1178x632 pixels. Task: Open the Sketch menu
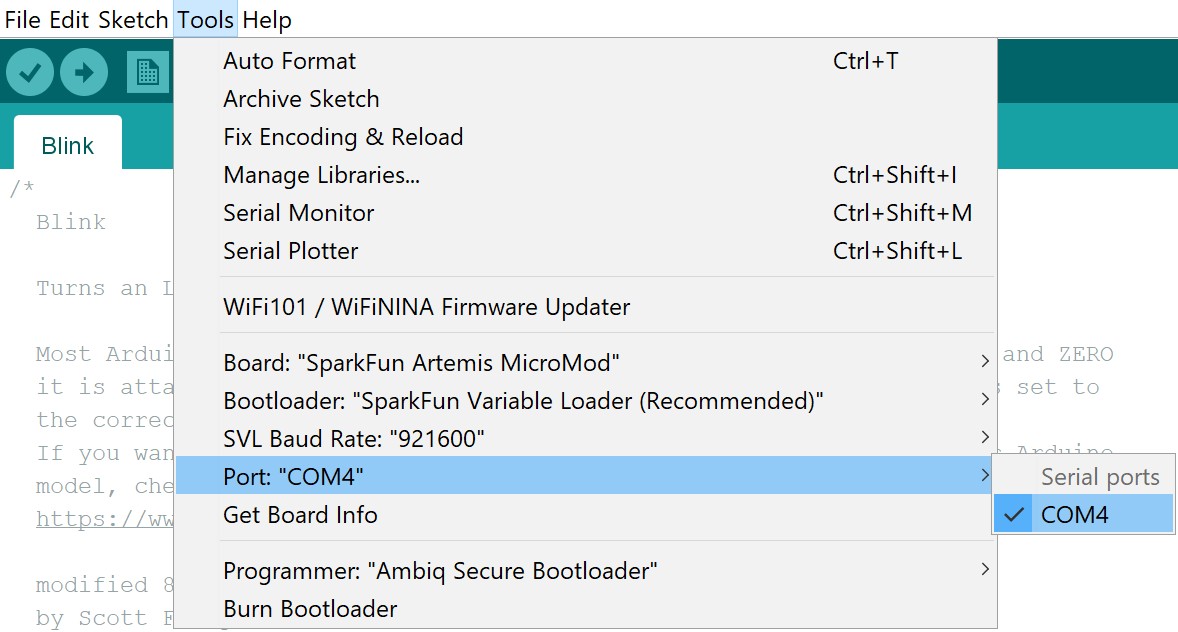(x=133, y=20)
